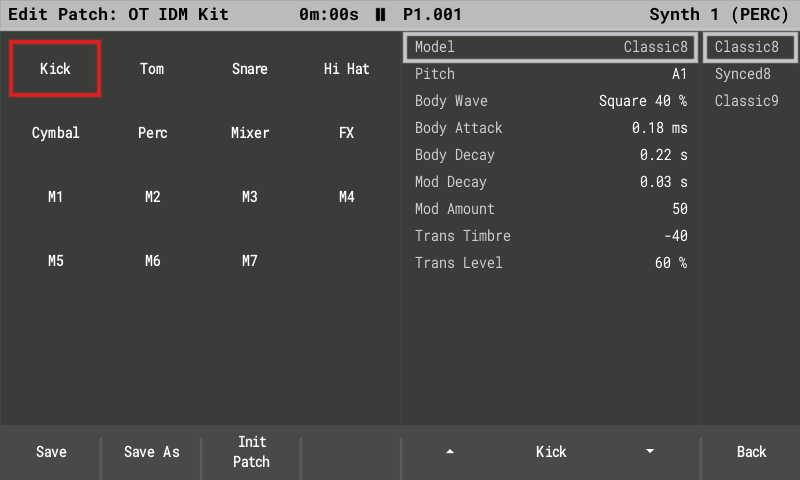
Task: Click the Edit Patch: OT IDM Kit title
Action: [118, 14]
